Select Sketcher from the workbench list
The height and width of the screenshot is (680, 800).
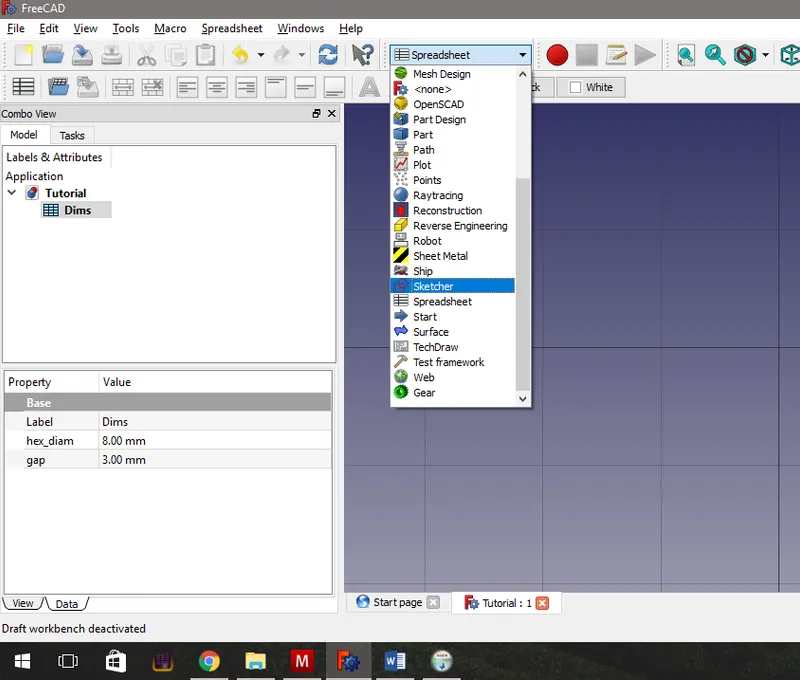pos(432,285)
